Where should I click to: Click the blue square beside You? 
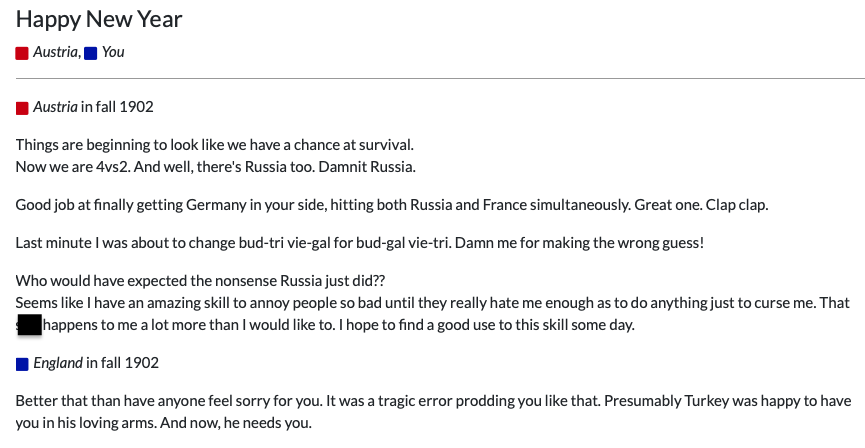90,53
